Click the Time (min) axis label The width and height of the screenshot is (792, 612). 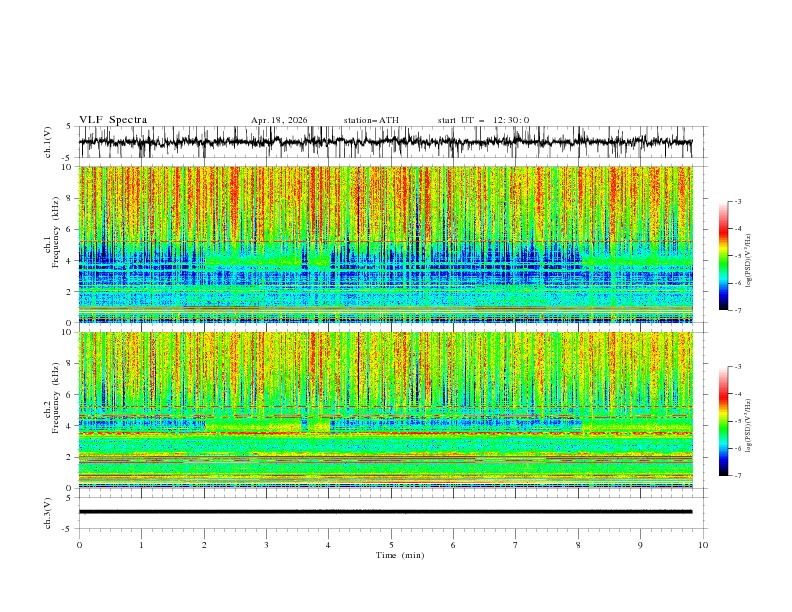[400, 555]
